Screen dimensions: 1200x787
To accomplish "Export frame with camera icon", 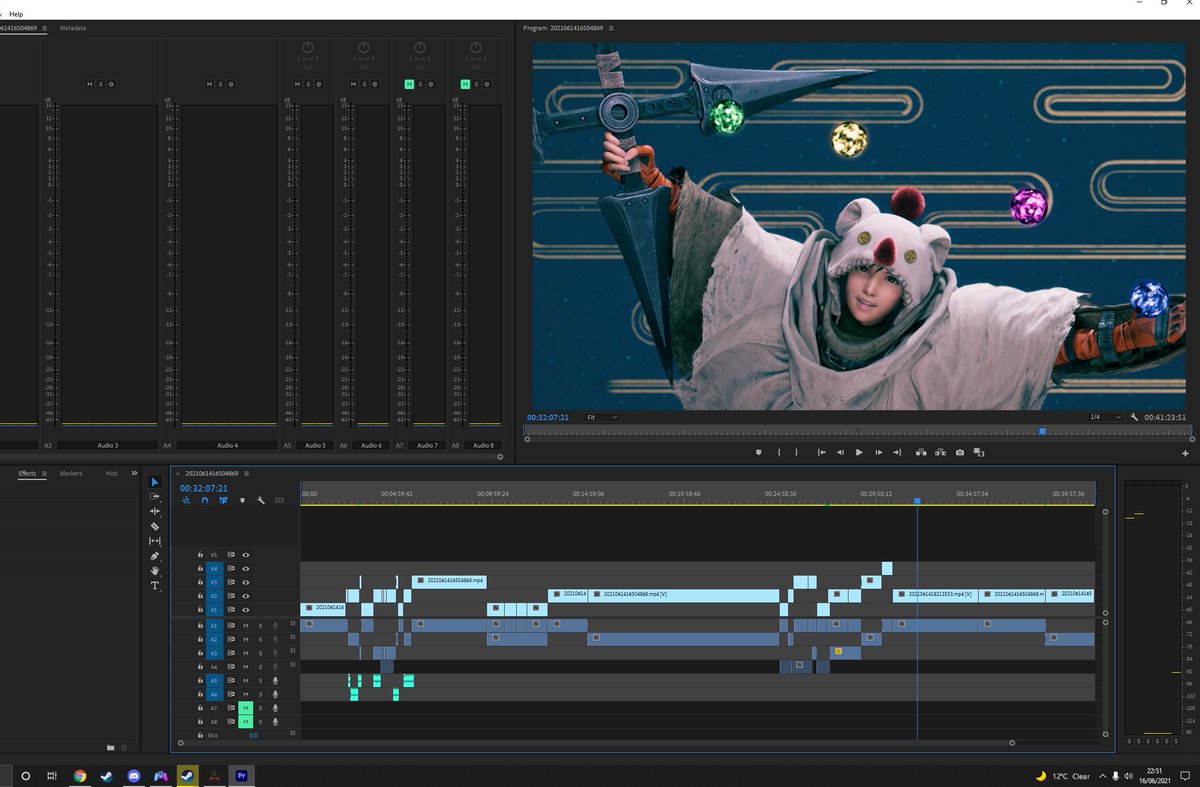I will coord(960,452).
